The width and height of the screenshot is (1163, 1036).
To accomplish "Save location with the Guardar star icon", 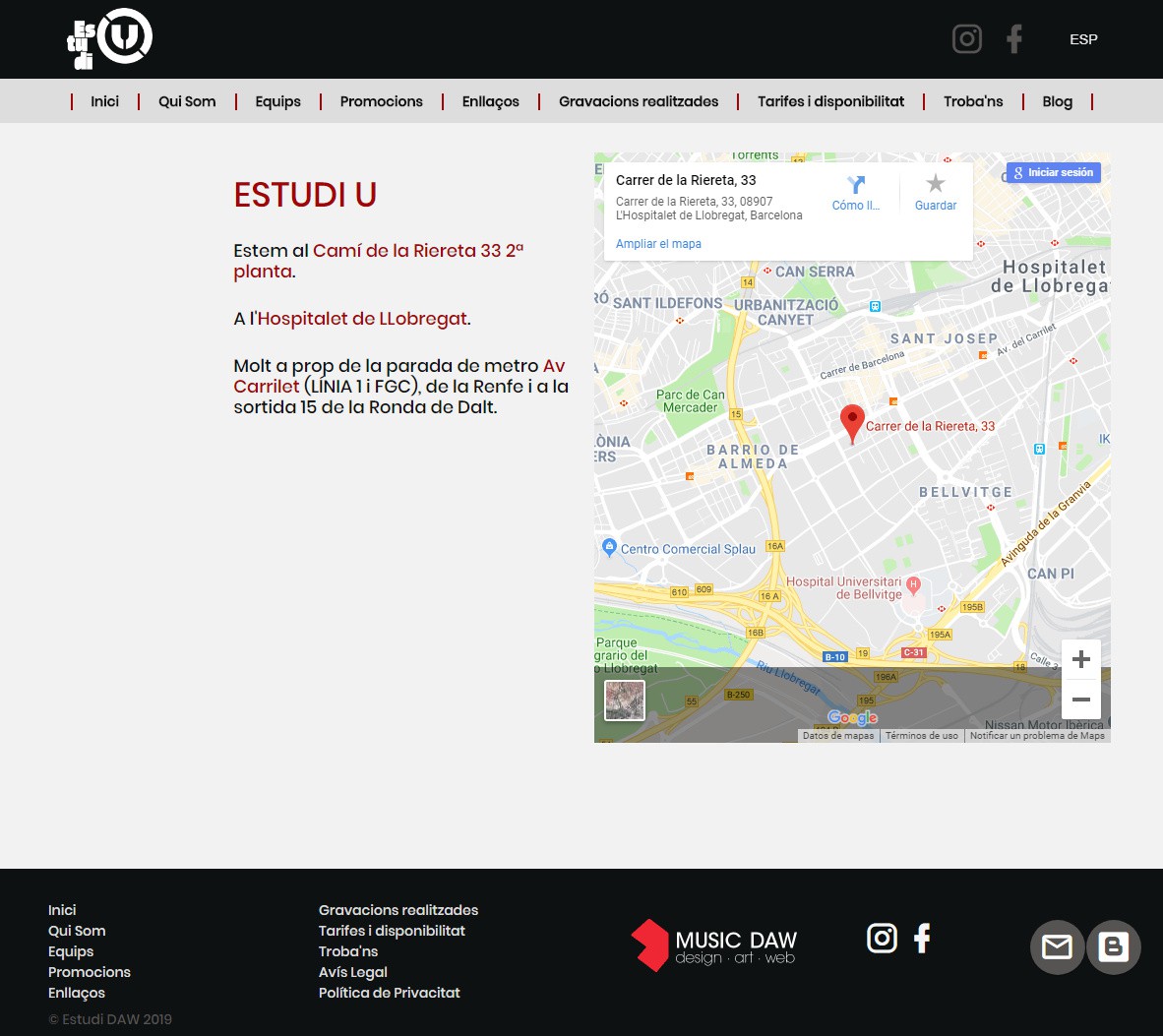I will (x=935, y=184).
